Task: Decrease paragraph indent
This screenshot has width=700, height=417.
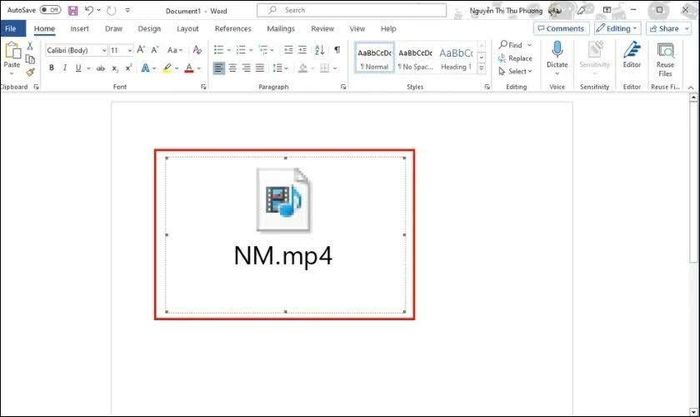Action: click(288, 50)
